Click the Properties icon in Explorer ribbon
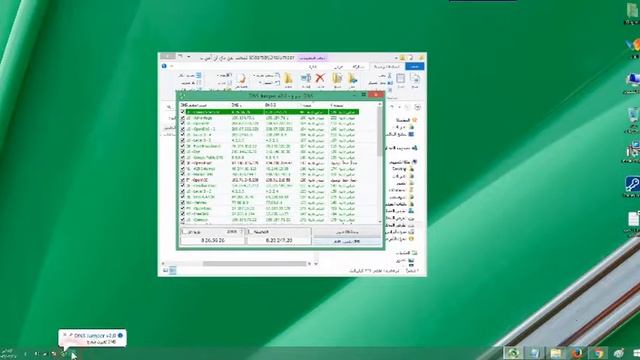 coord(241,78)
